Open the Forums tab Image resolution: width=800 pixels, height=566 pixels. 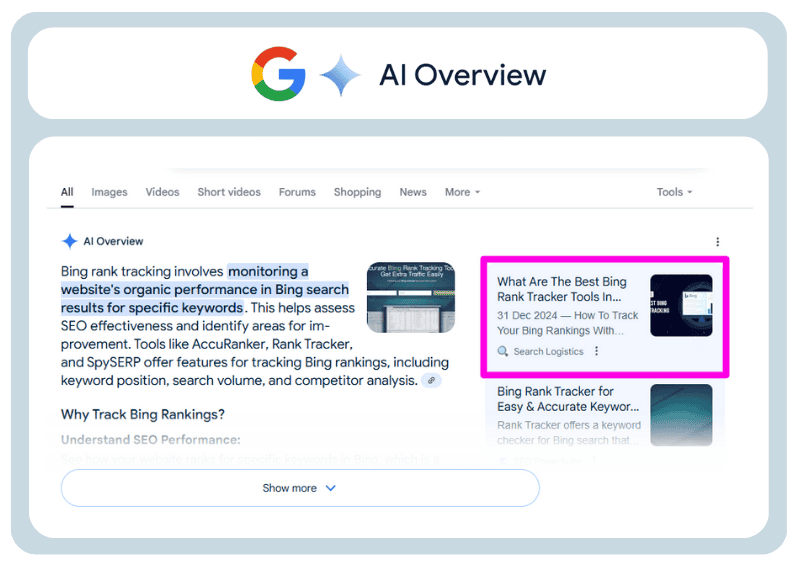297,192
